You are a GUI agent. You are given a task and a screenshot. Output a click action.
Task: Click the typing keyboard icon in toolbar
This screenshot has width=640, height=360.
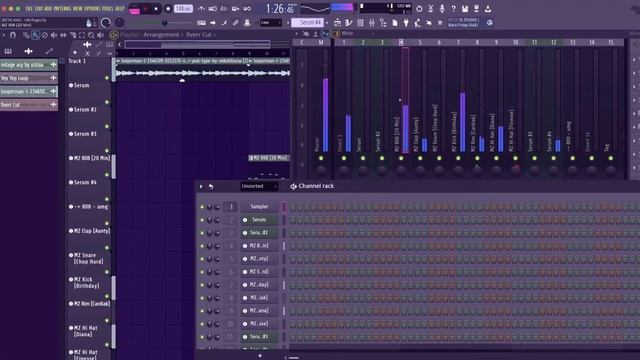pyautogui.click(x=201, y=23)
